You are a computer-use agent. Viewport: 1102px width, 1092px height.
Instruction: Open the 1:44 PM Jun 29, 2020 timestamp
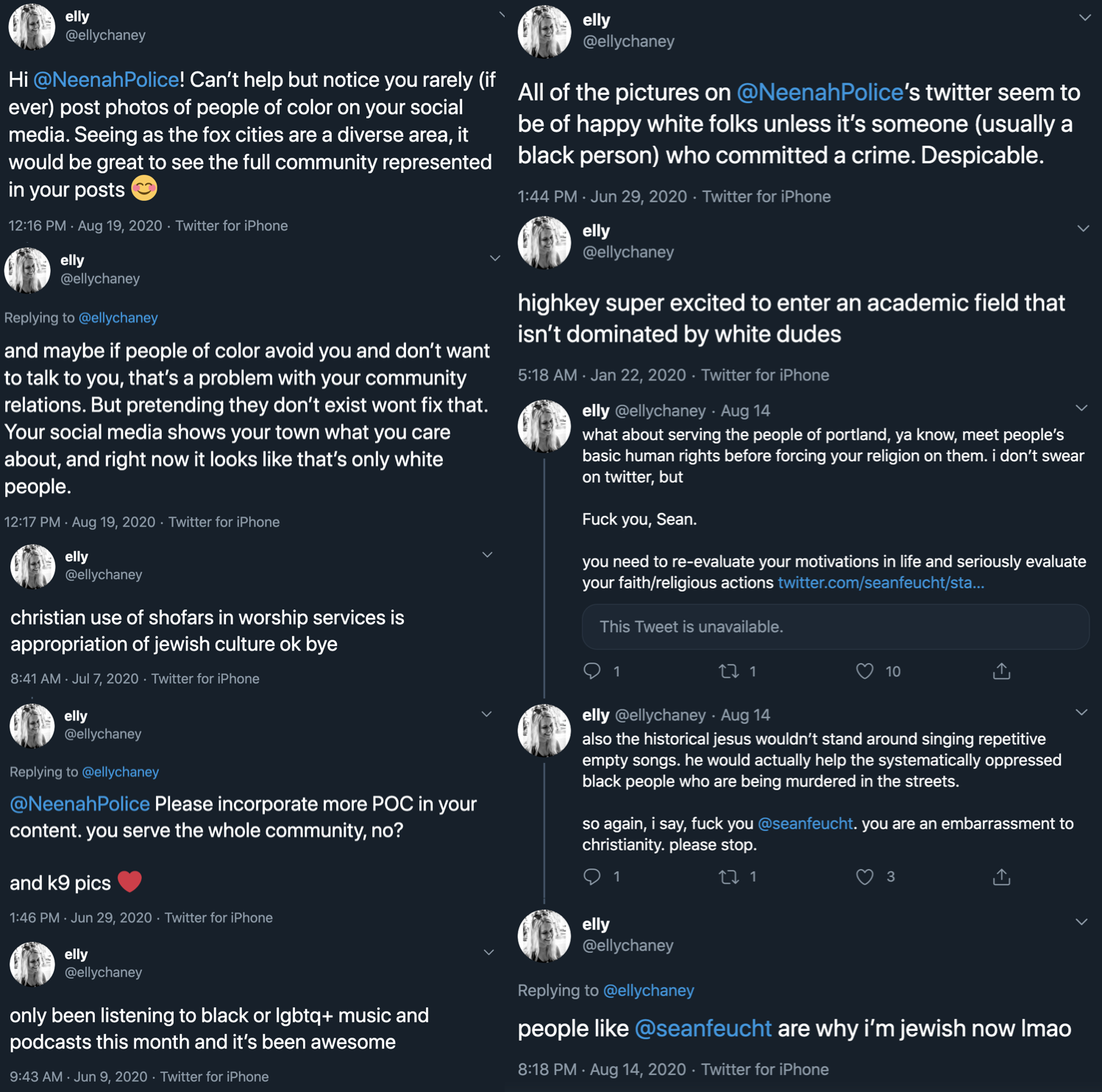(x=602, y=196)
